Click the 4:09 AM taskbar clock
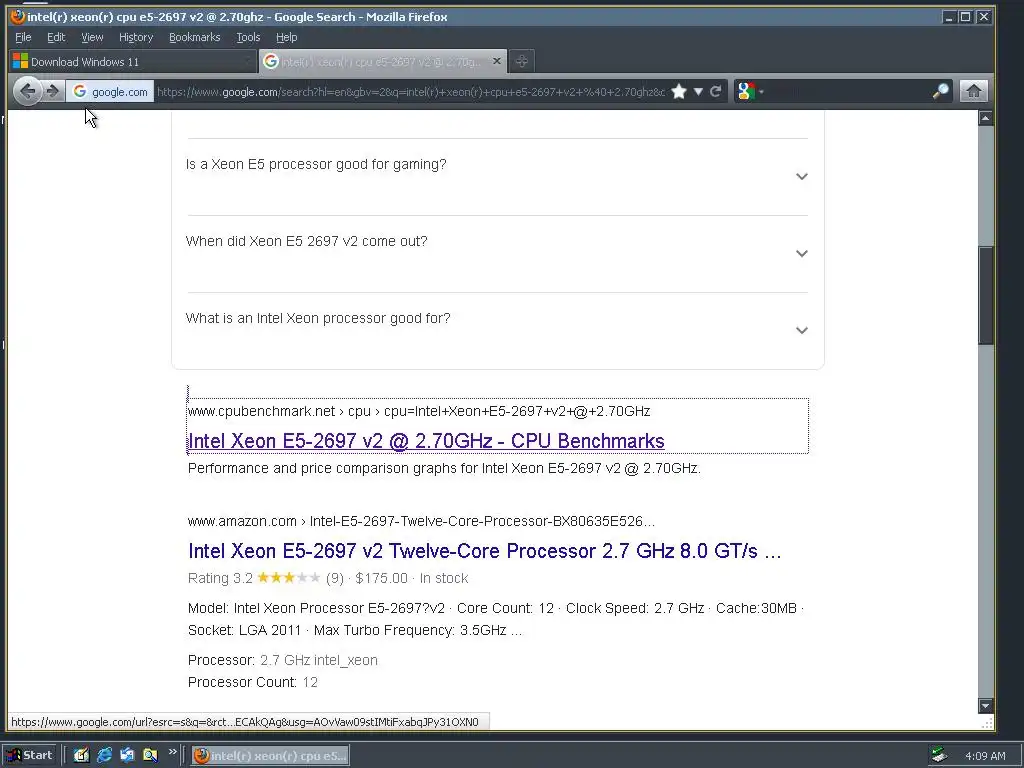The width and height of the screenshot is (1024, 768). (985, 756)
